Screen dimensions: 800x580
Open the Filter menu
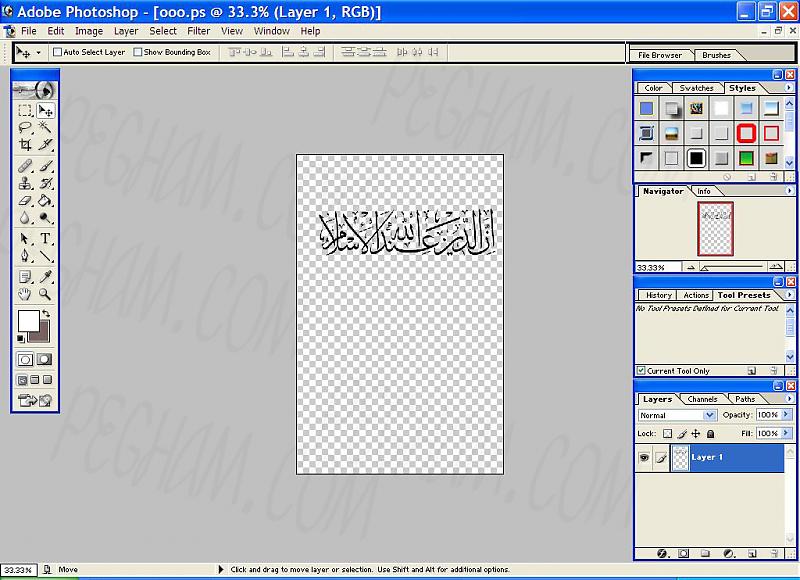(198, 31)
